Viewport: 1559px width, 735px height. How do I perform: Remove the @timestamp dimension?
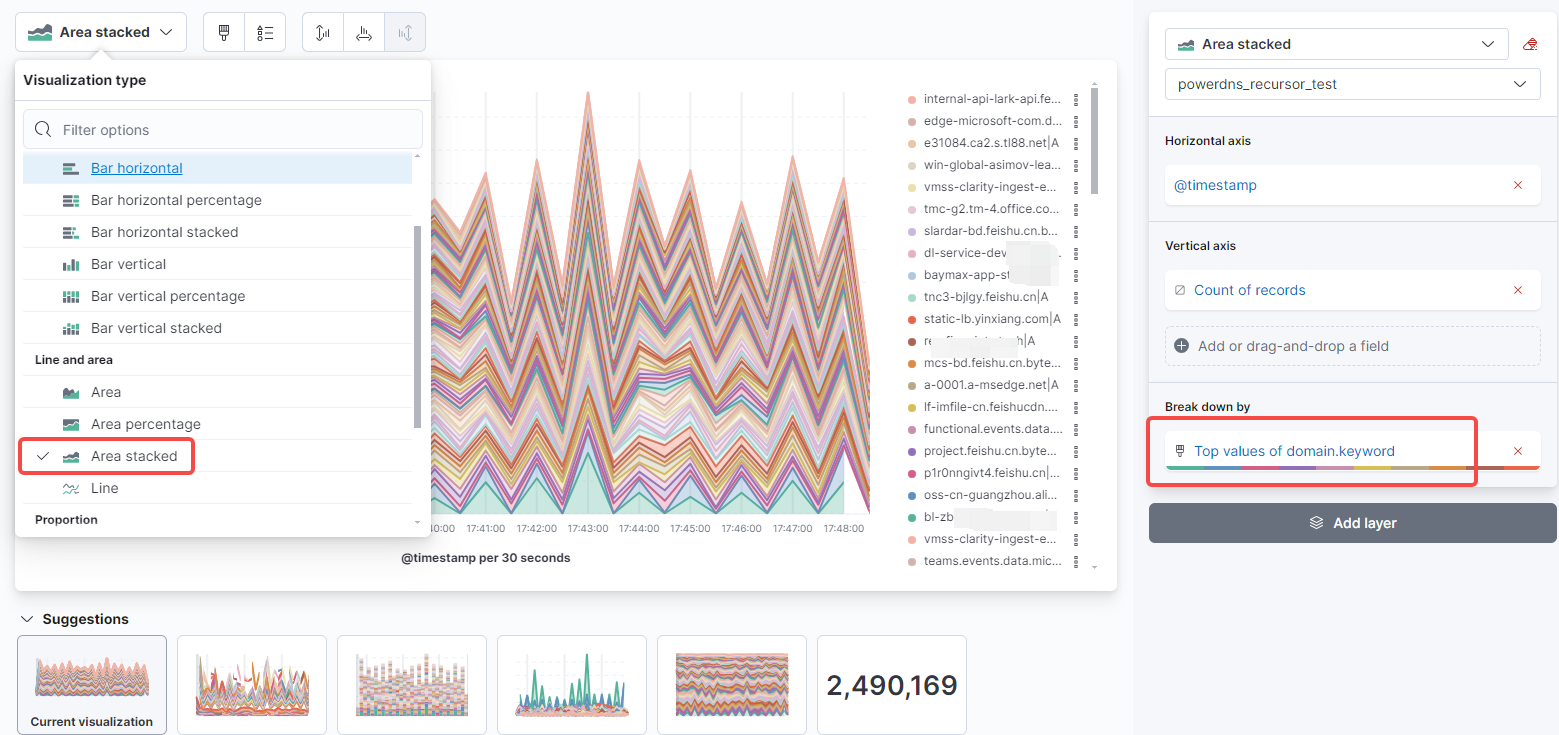pyautogui.click(x=1518, y=185)
